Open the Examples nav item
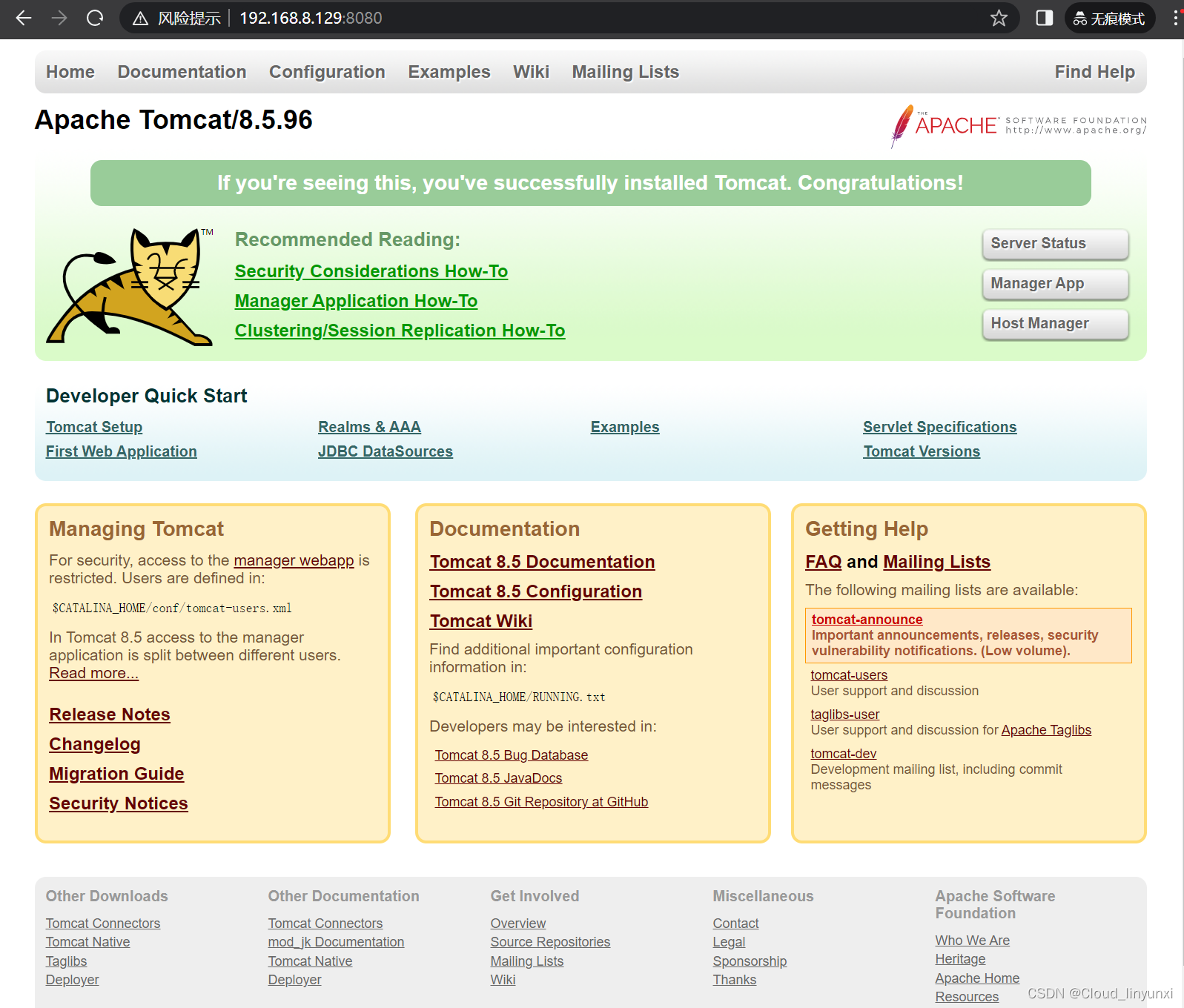 click(449, 72)
